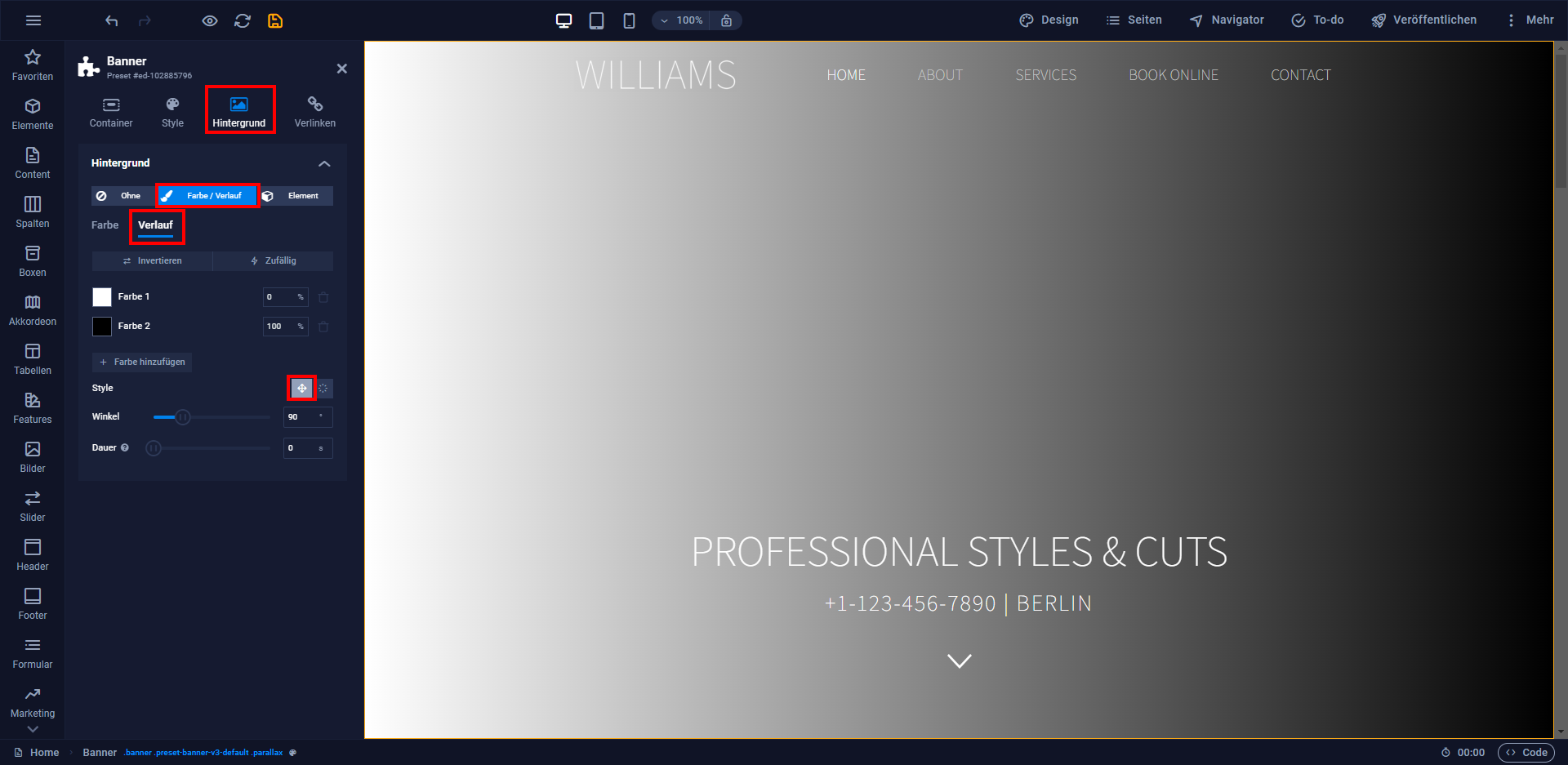The image size is (1568, 765).
Task: Open the hamburger main menu
Action: (x=33, y=20)
